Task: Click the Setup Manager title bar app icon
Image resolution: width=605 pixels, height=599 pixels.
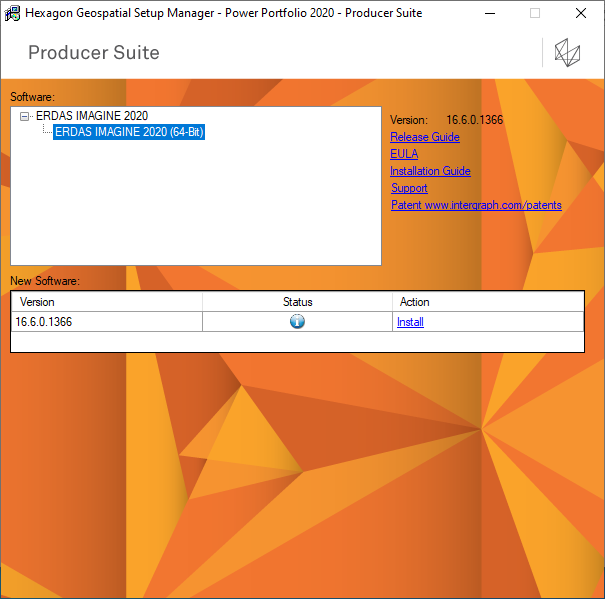Action: tap(12, 13)
